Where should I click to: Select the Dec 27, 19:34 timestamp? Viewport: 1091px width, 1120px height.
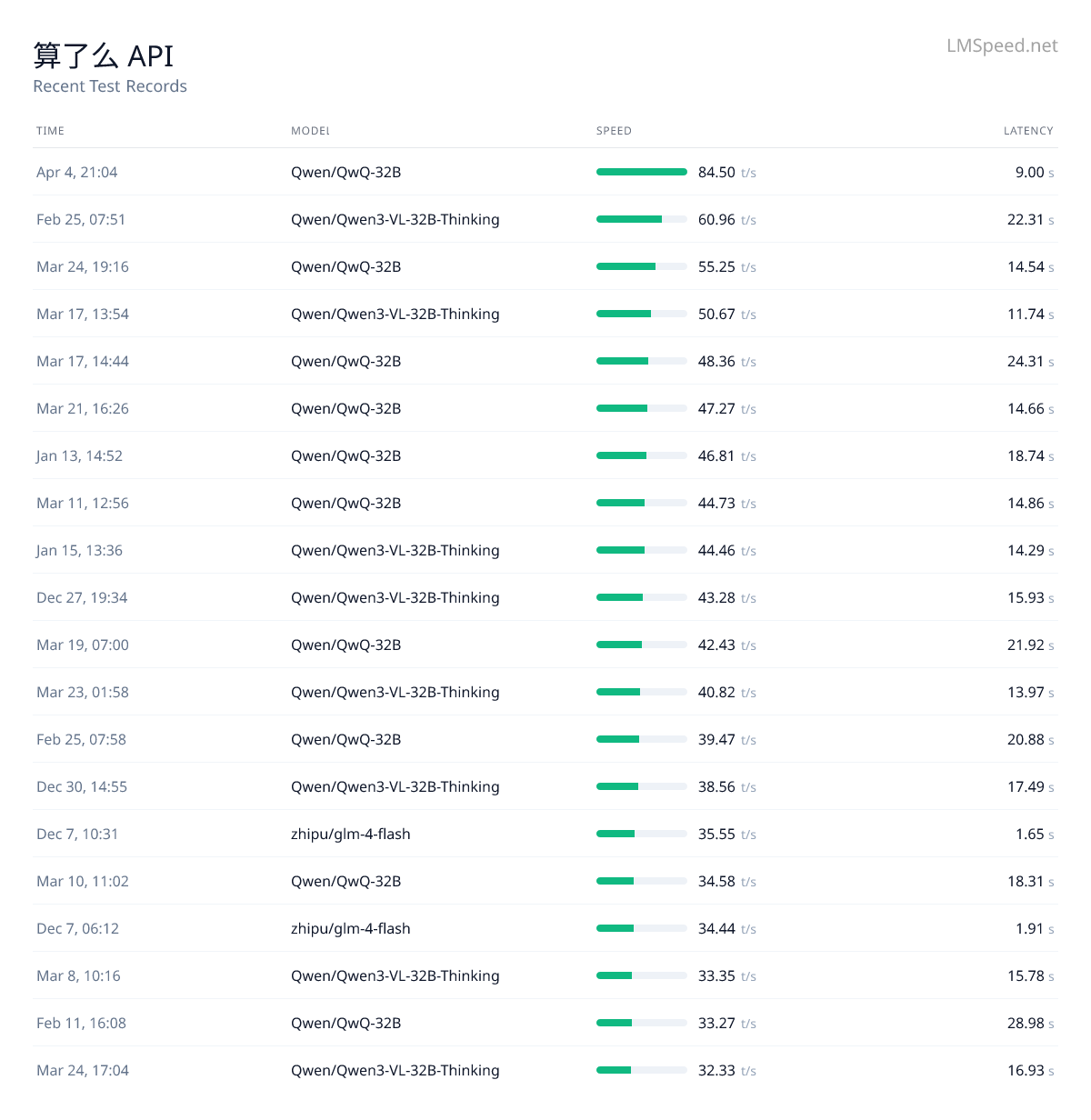(x=82, y=597)
